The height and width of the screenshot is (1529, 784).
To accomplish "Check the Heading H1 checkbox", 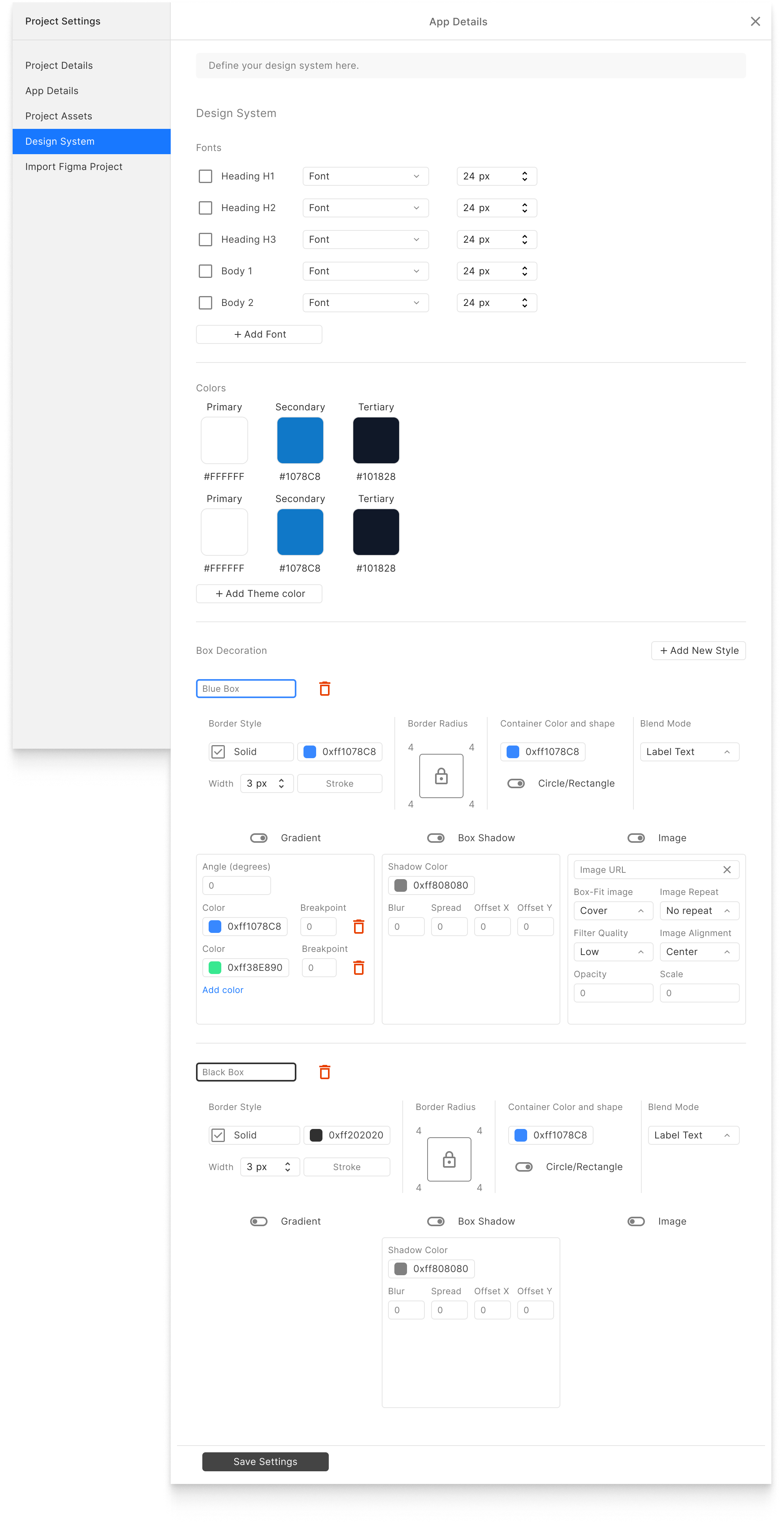I will coord(205,176).
